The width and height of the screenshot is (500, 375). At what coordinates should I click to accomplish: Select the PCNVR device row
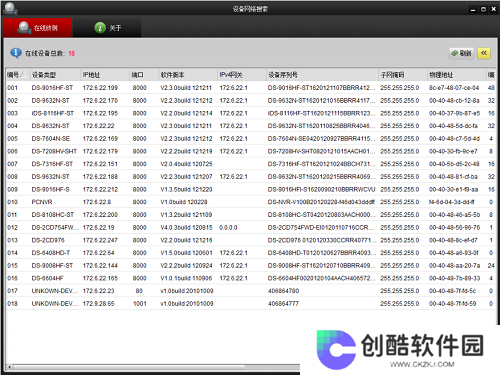pyautogui.click(x=250, y=202)
